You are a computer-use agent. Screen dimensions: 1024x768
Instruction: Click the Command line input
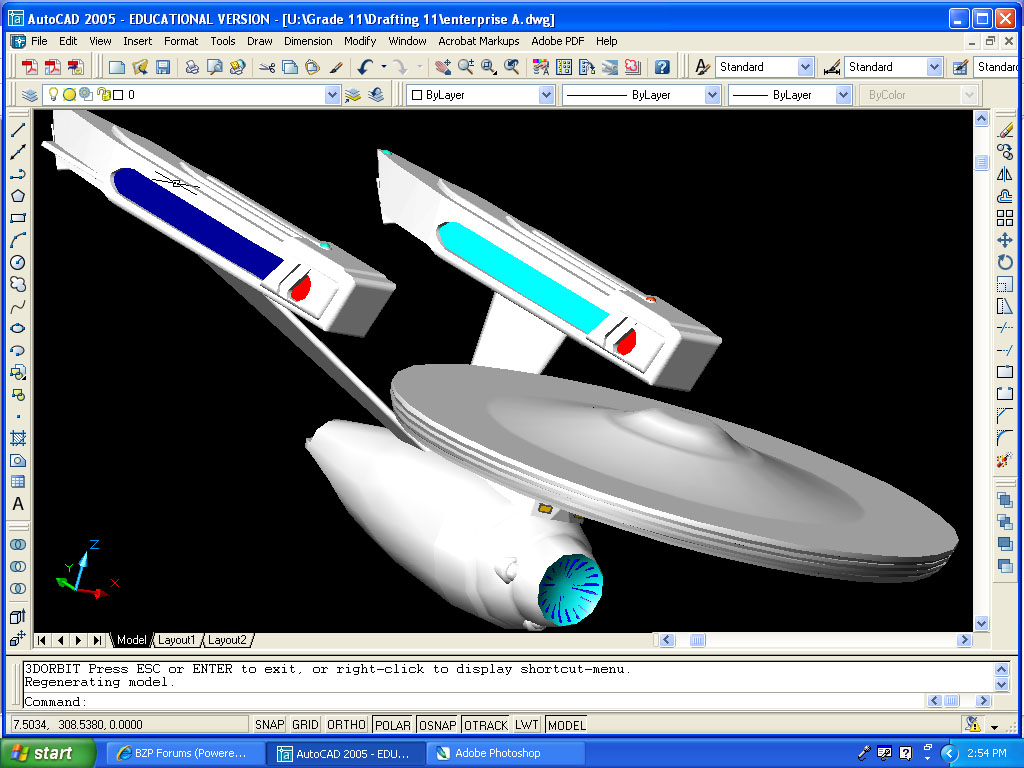[473, 702]
